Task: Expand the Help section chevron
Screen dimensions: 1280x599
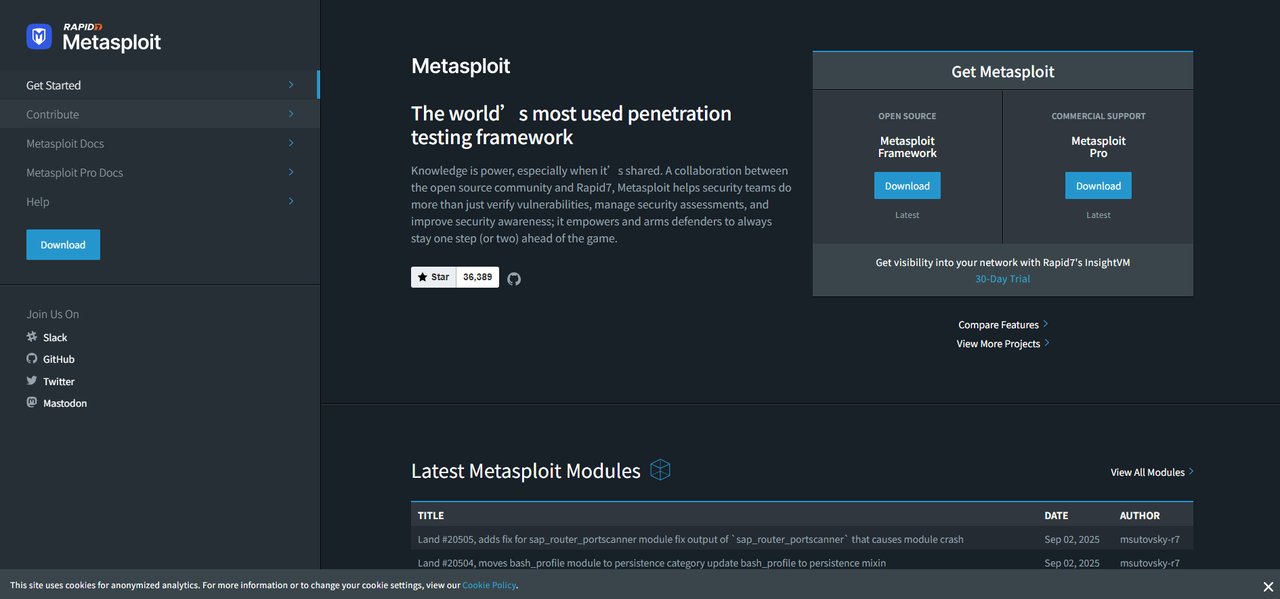Action: 290,201
